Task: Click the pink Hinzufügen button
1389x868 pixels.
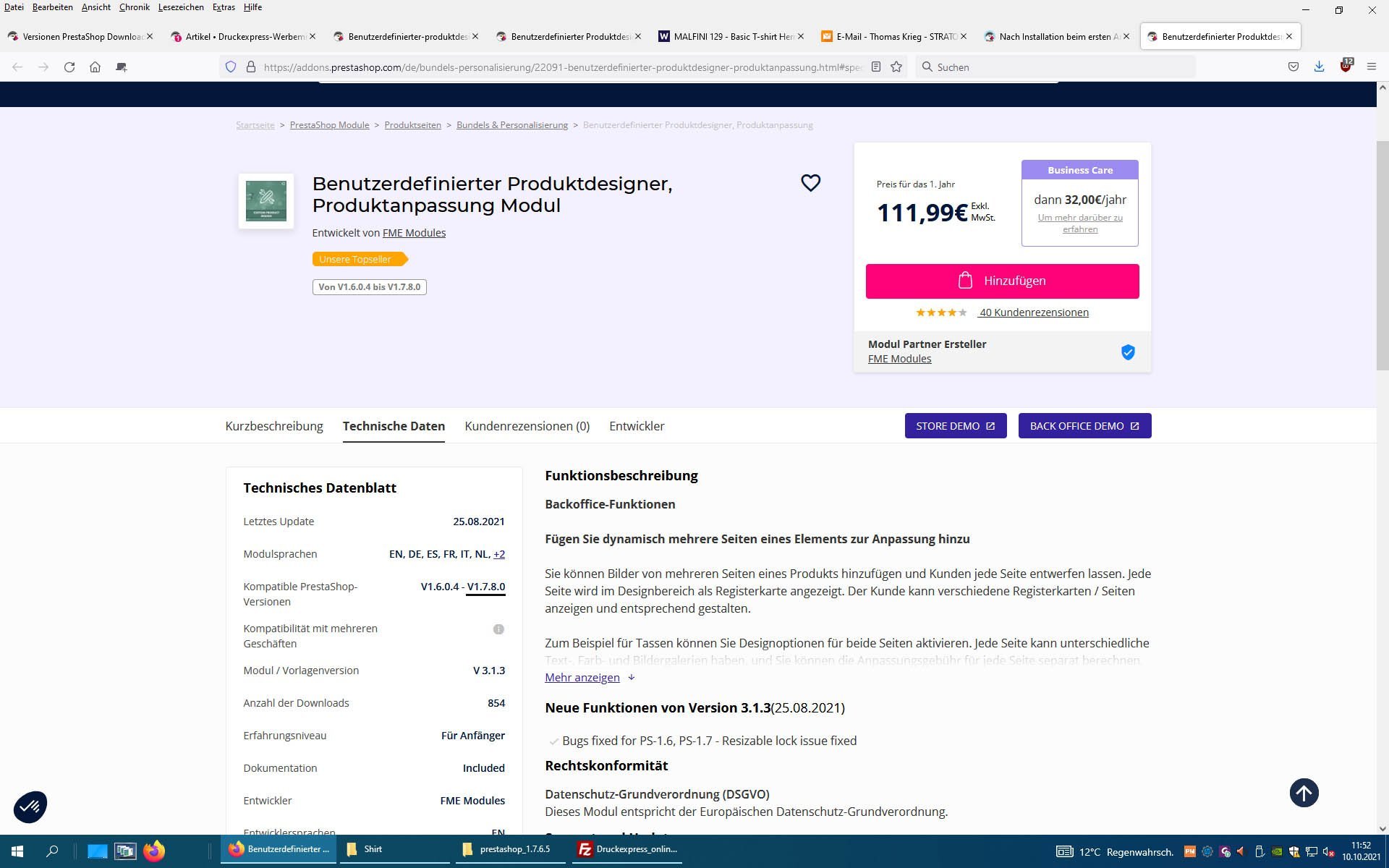Action: [1002, 281]
